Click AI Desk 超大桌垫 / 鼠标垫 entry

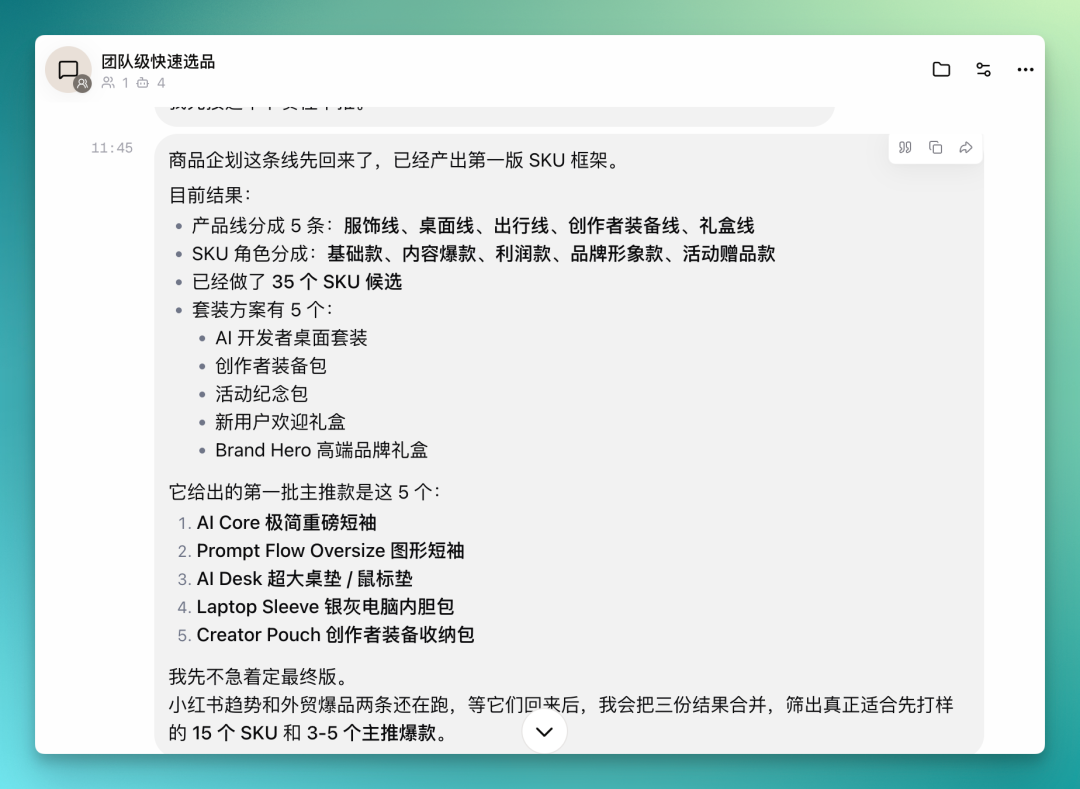coord(304,579)
